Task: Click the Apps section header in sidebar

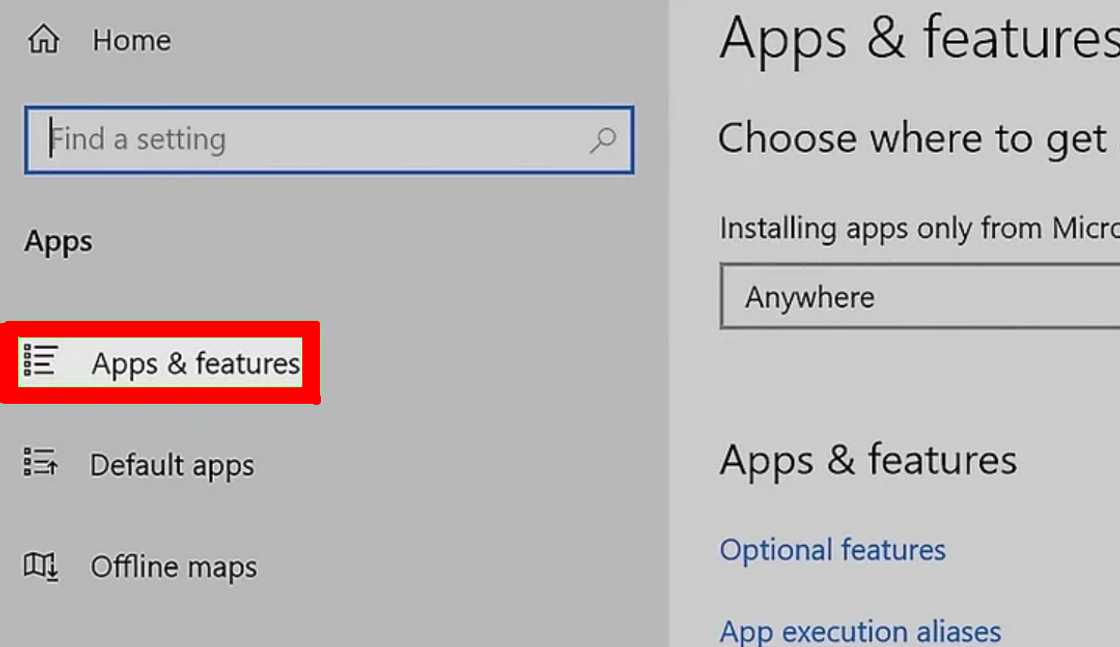Action: pos(59,242)
